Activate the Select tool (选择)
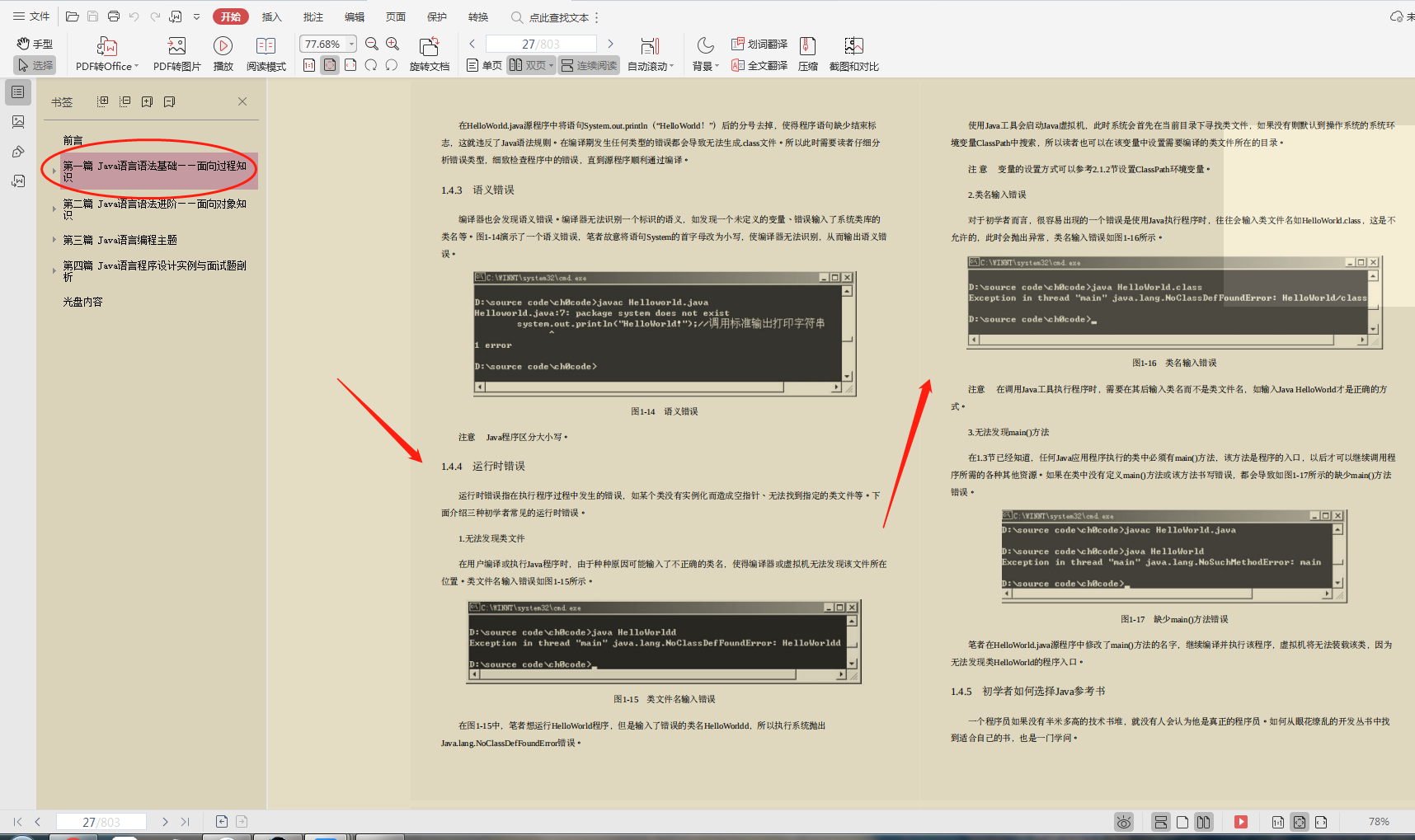The width and height of the screenshot is (1415, 840). pos(35,65)
